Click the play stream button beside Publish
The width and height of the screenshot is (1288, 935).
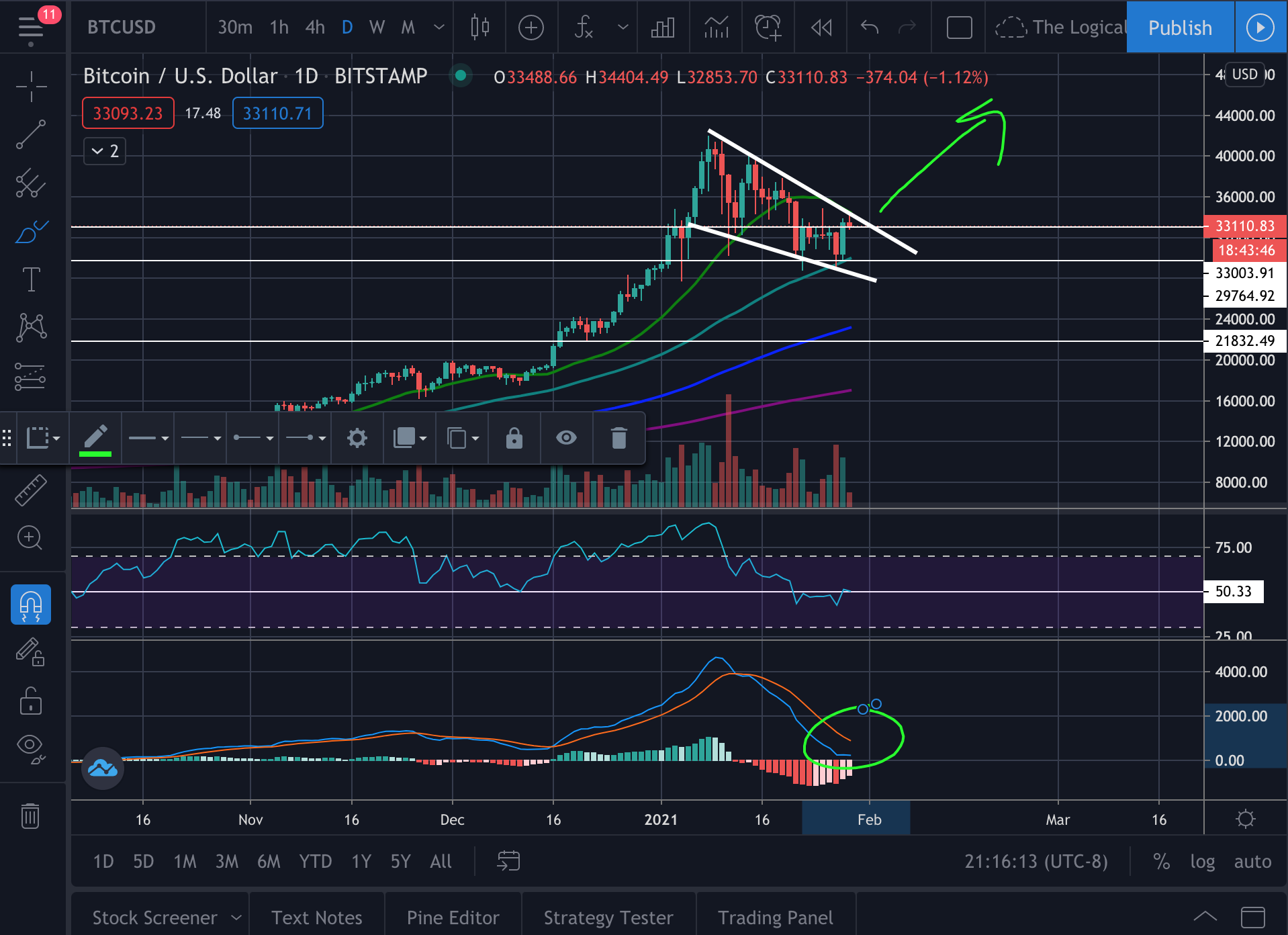click(x=1260, y=28)
